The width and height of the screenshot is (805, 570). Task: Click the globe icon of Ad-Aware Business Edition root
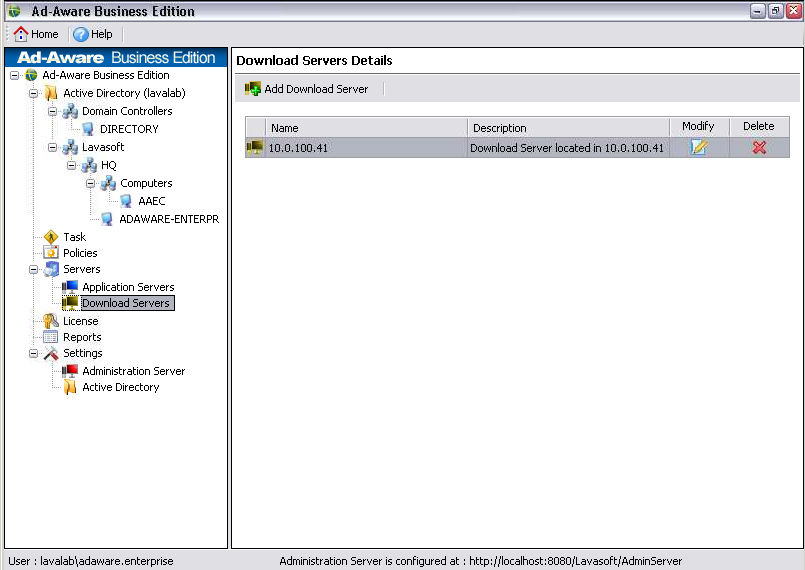[x=32, y=75]
